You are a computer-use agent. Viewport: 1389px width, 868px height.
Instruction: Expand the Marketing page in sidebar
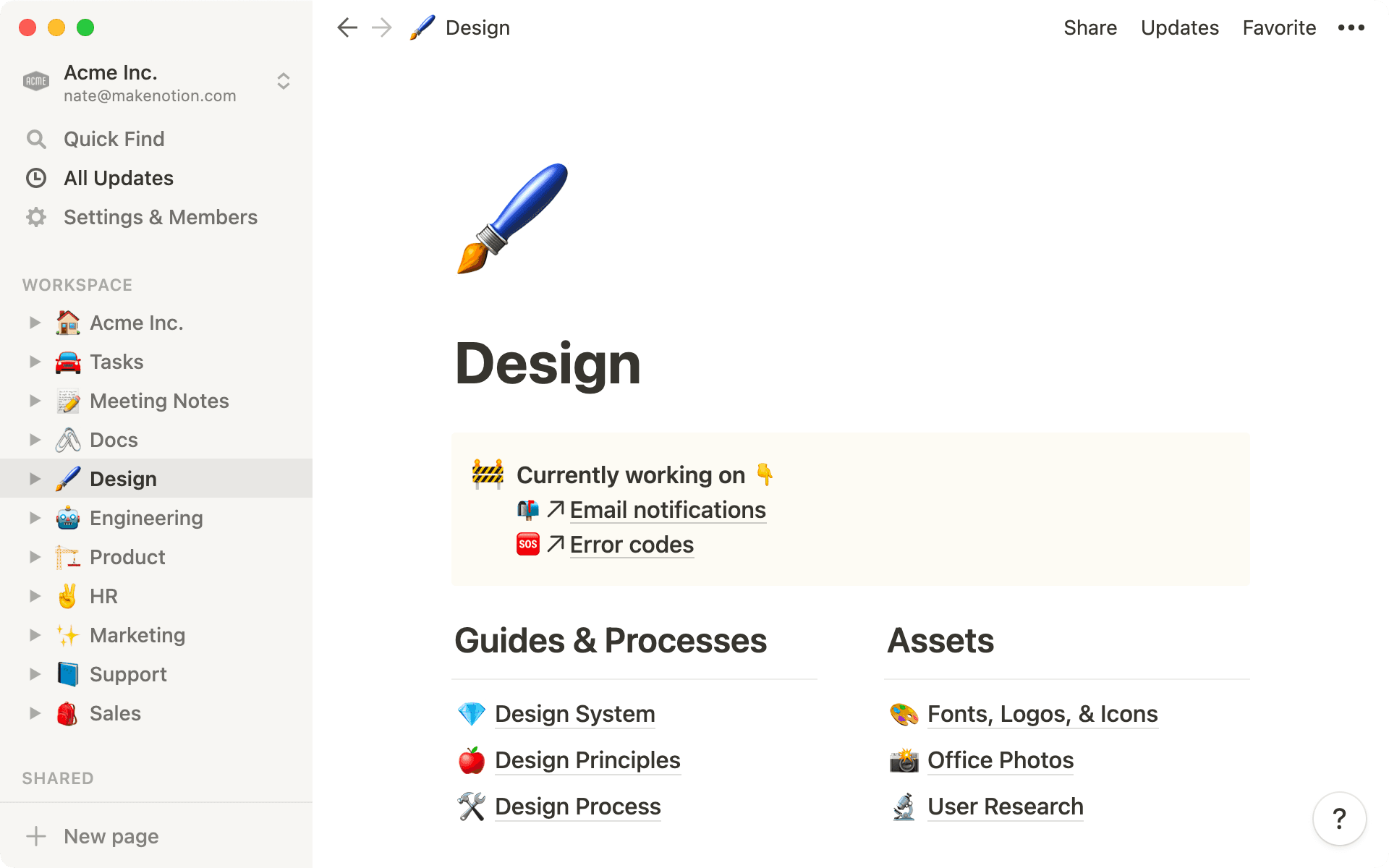click(x=35, y=635)
